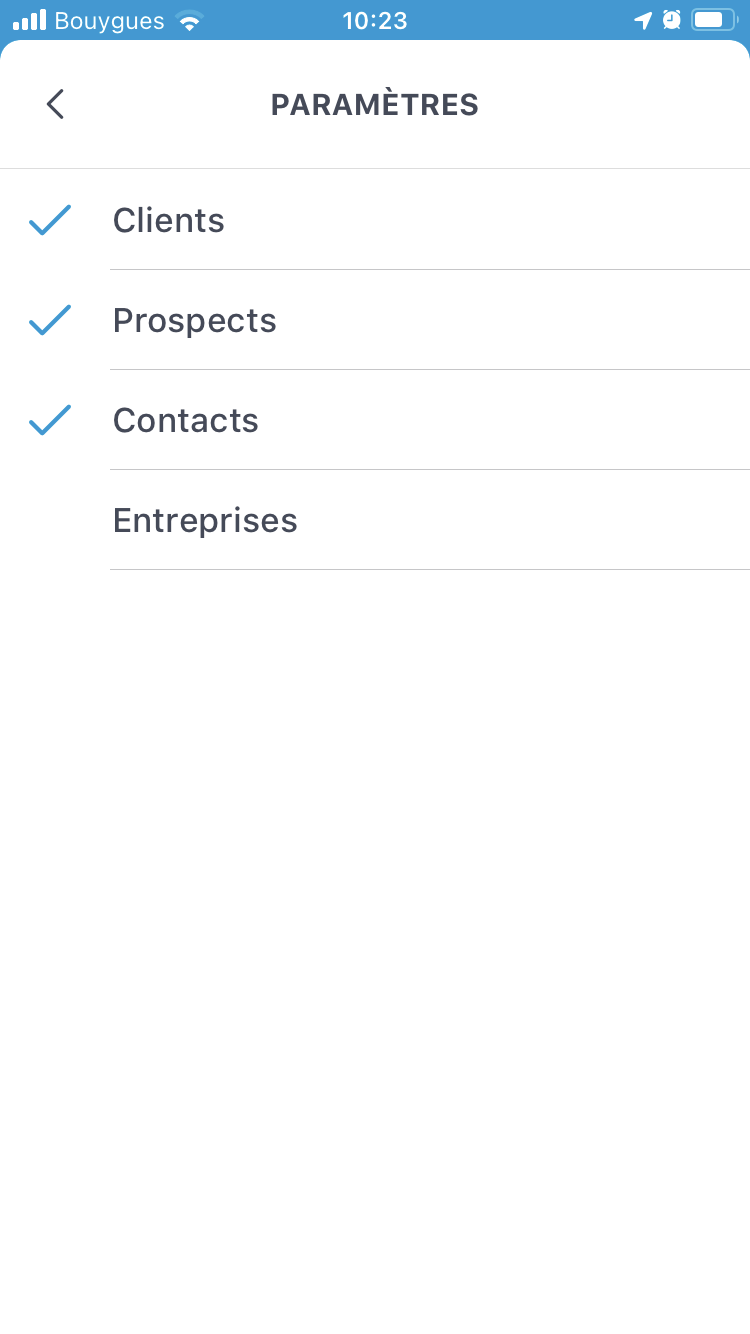Tap the alarm clock status icon

pos(671,20)
